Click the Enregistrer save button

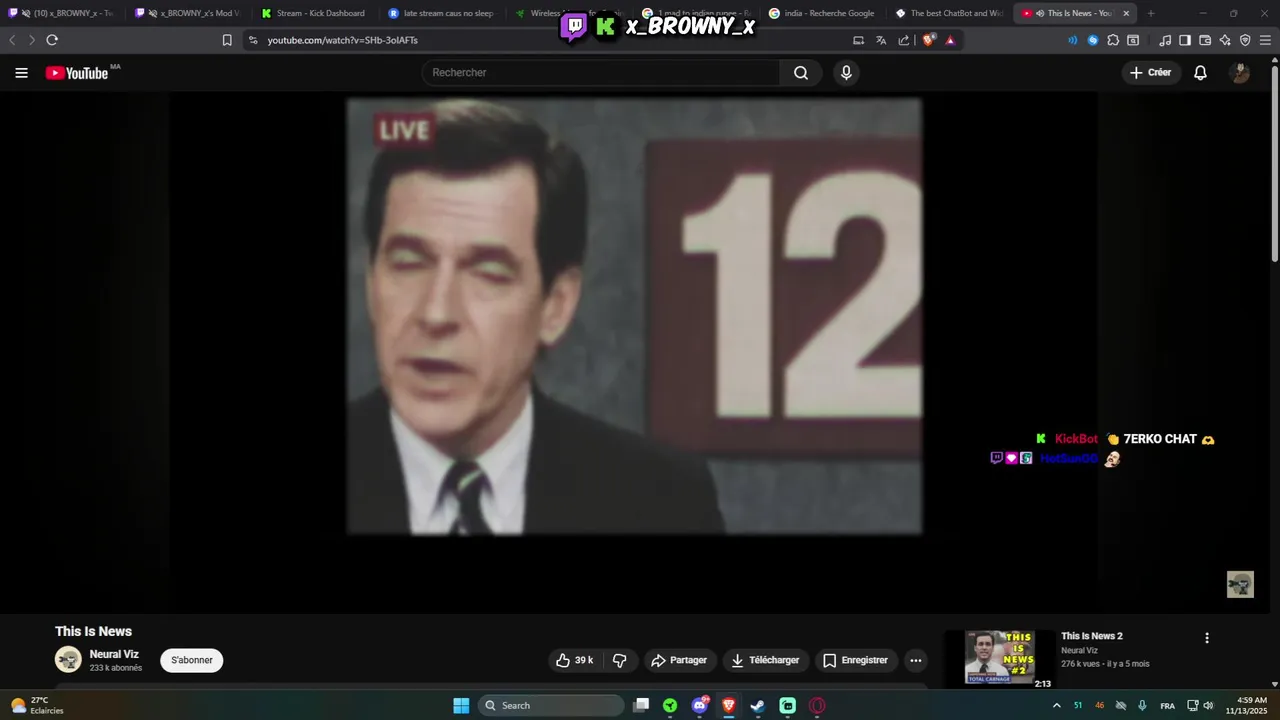855,660
